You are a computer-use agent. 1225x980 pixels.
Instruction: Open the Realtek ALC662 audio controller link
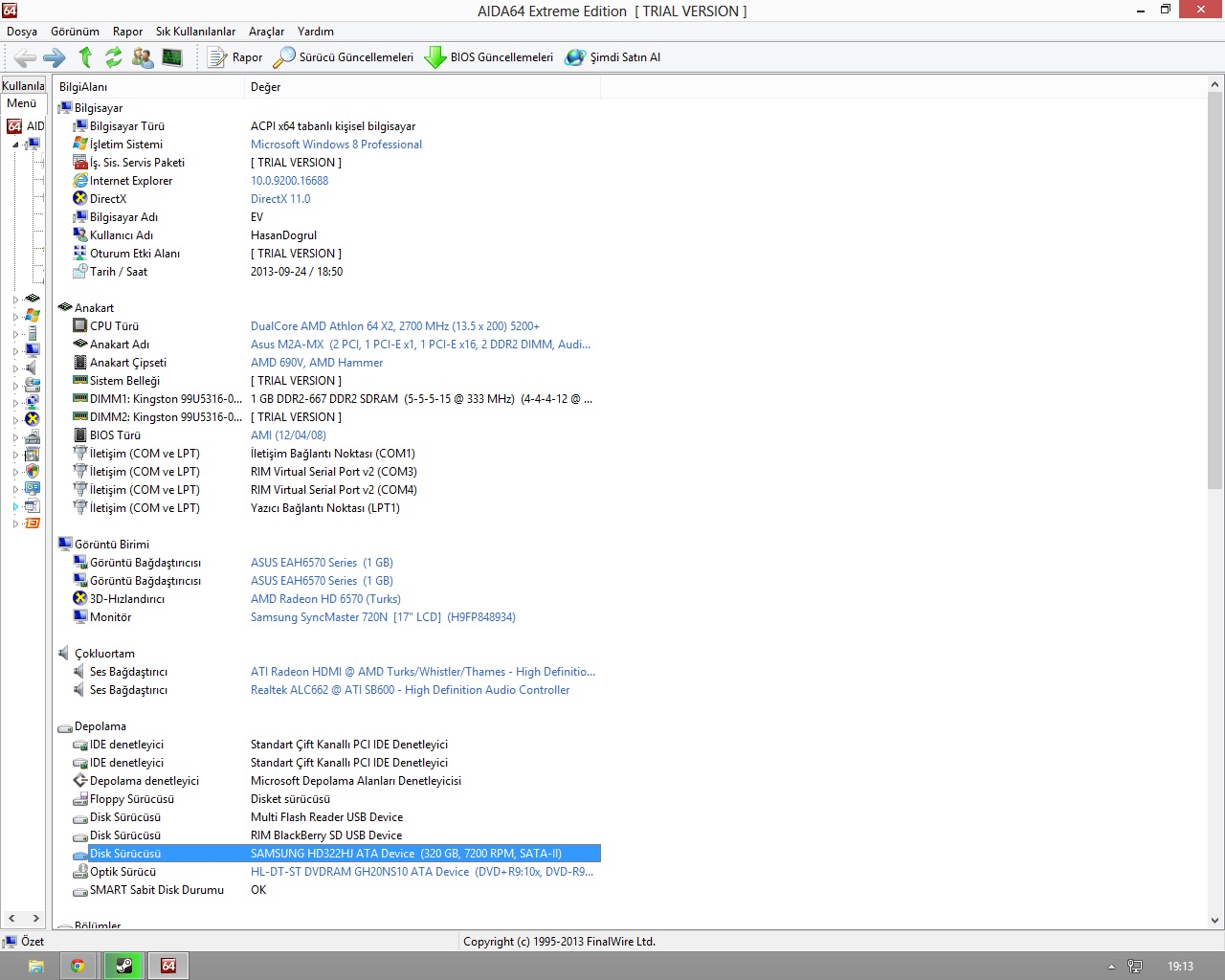pyautogui.click(x=410, y=690)
